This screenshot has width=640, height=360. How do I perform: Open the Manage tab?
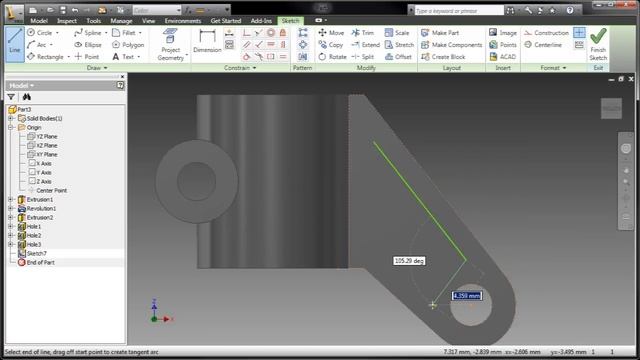tap(121, 20)
